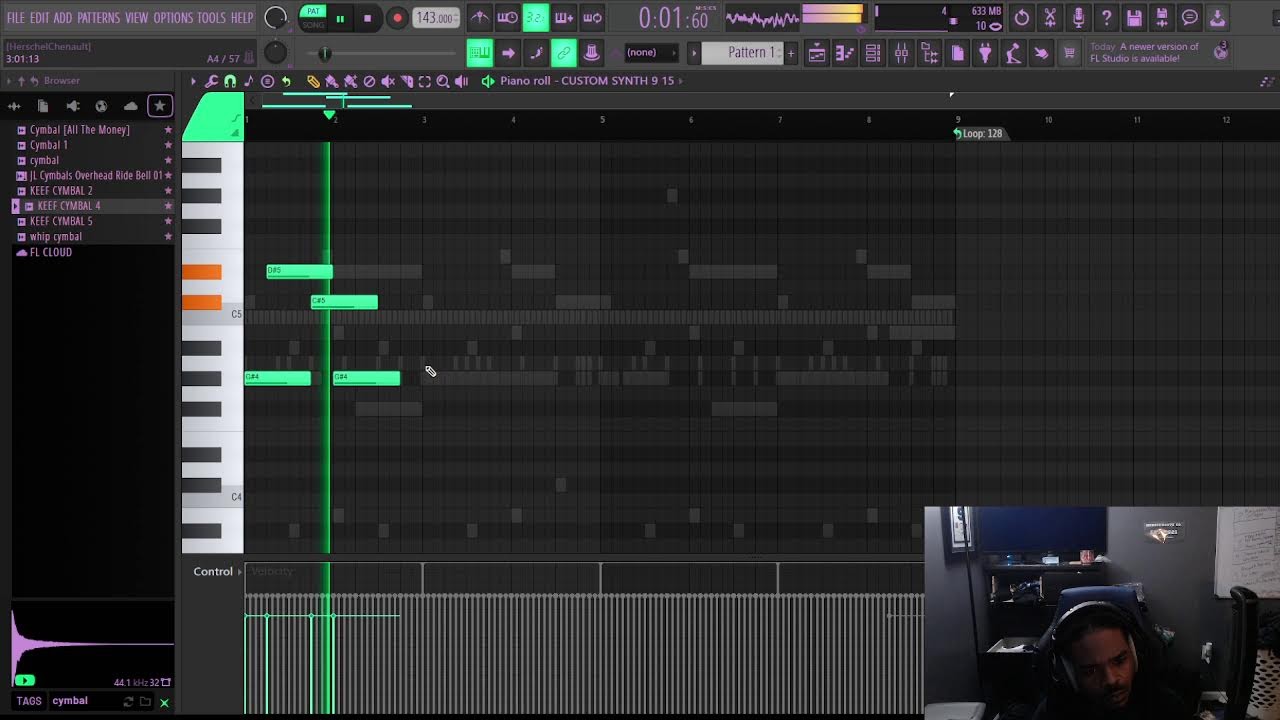Select the KEEF CYMBAL 4 sample
The width and height of the screenshot is (1280, 720).
[x=69, y=206]
